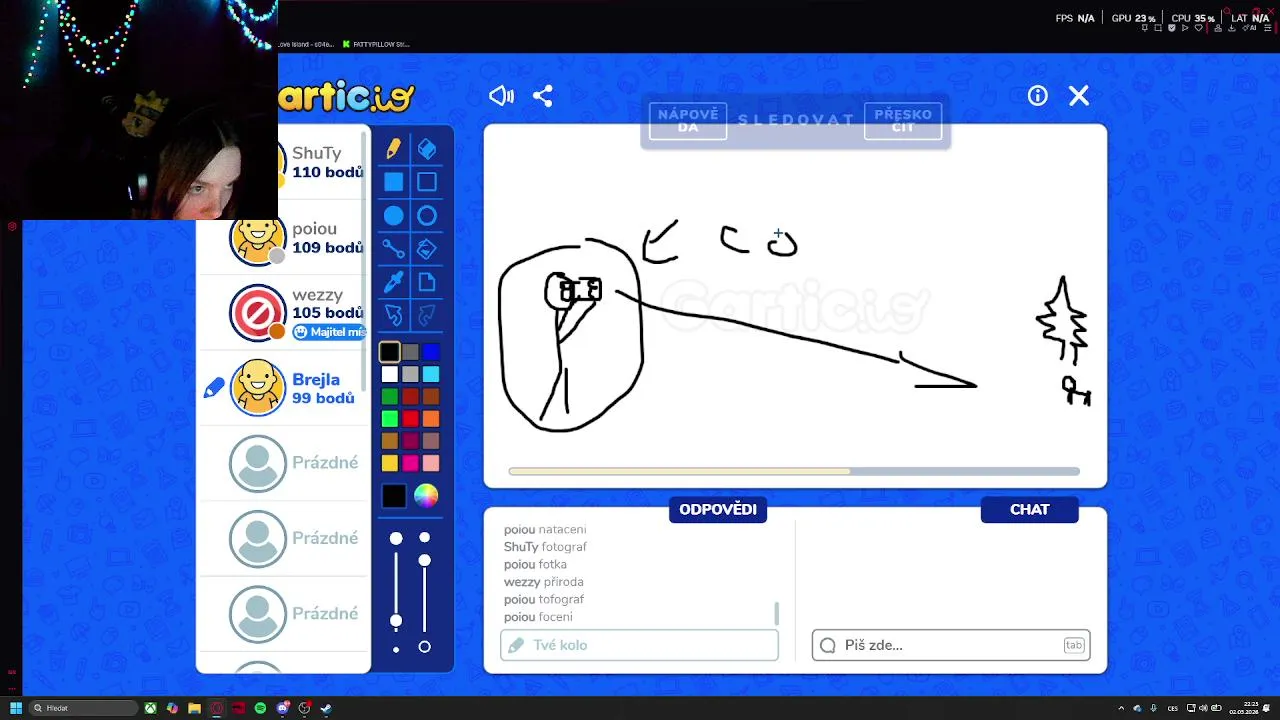Select the pencil drawing tool

393,149
